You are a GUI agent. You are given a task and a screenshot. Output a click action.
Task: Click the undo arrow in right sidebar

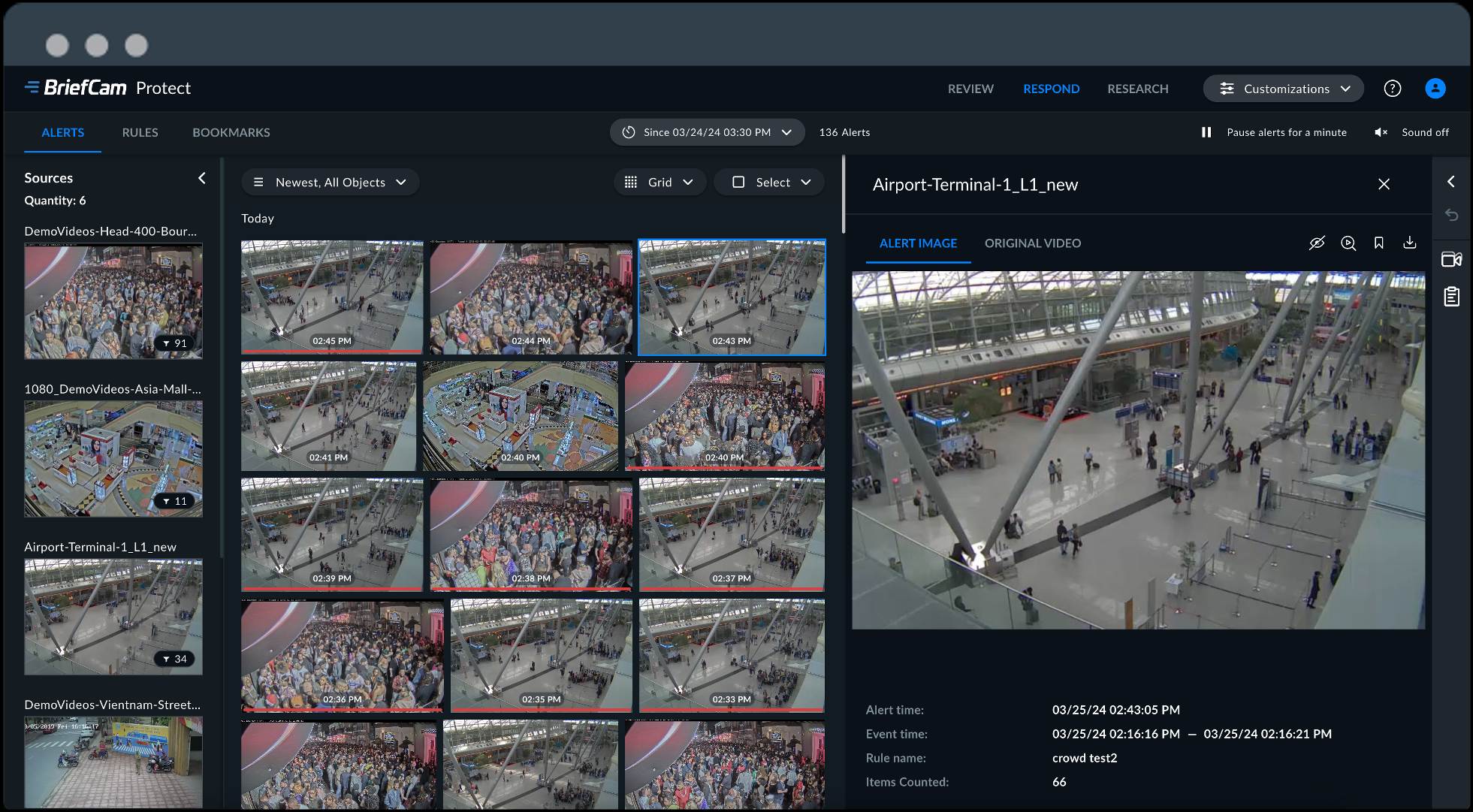[1451, 216]
